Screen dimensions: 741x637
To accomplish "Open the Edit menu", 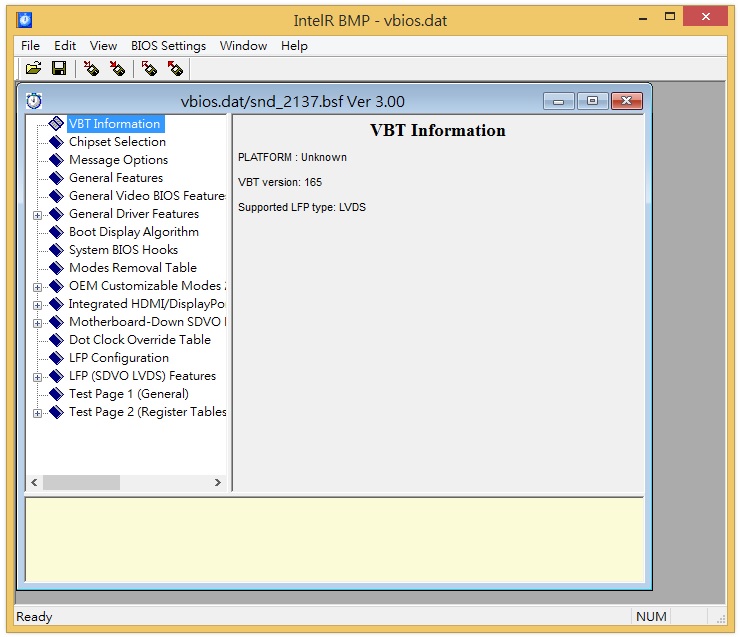I will 65,46.
